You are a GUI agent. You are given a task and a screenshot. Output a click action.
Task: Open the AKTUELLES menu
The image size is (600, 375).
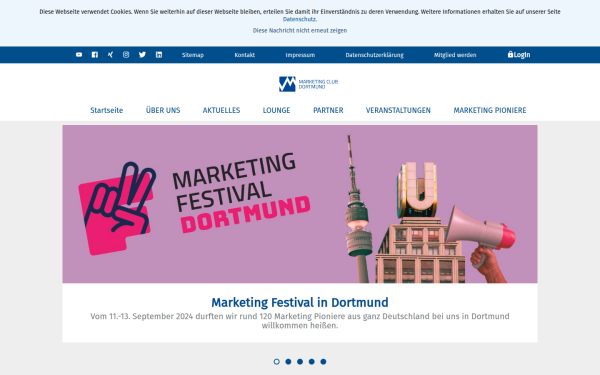[x=222, y=110]
